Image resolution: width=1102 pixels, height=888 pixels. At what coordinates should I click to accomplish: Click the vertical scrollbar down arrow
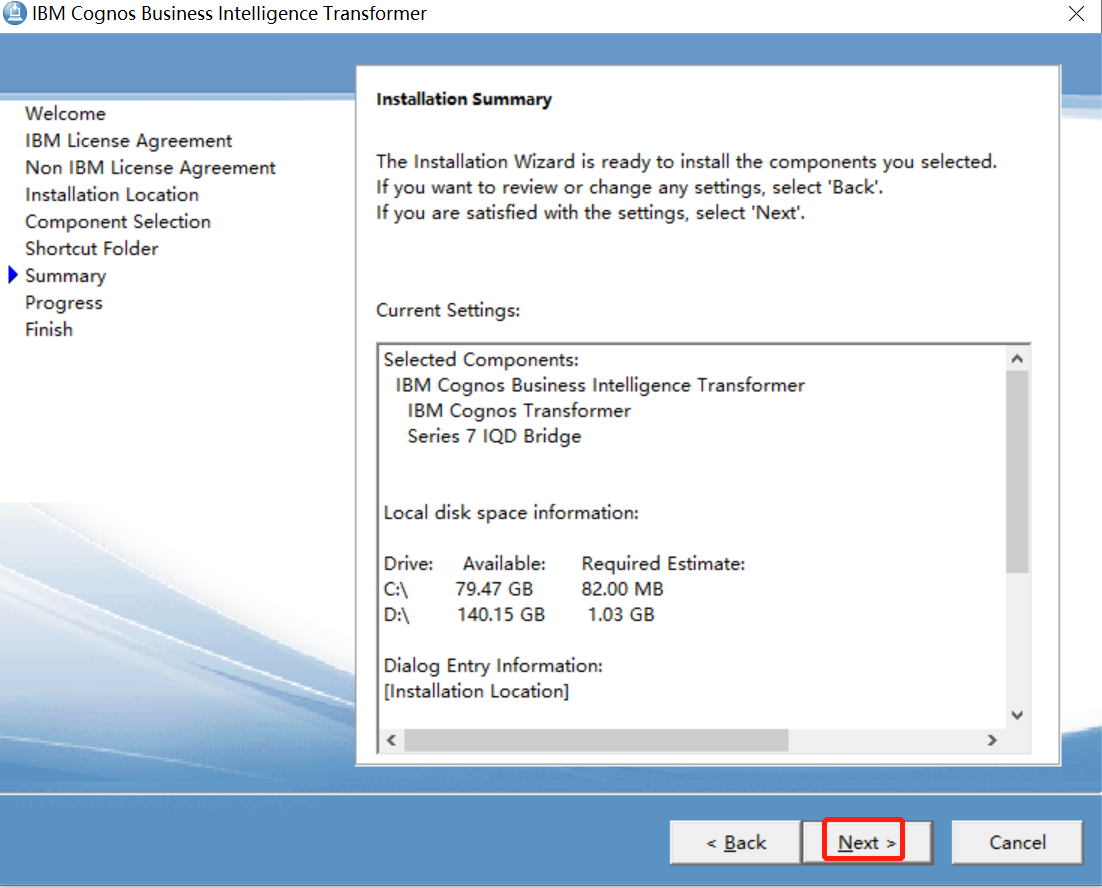1017,715
